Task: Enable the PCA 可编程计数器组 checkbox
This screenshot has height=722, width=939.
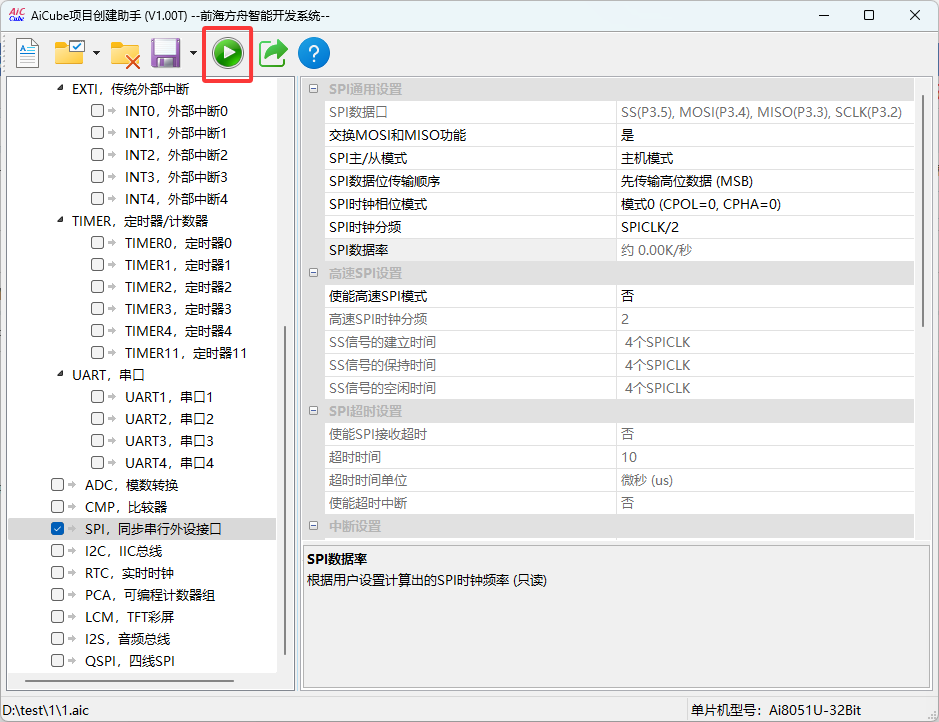Action: coord(57,594)
